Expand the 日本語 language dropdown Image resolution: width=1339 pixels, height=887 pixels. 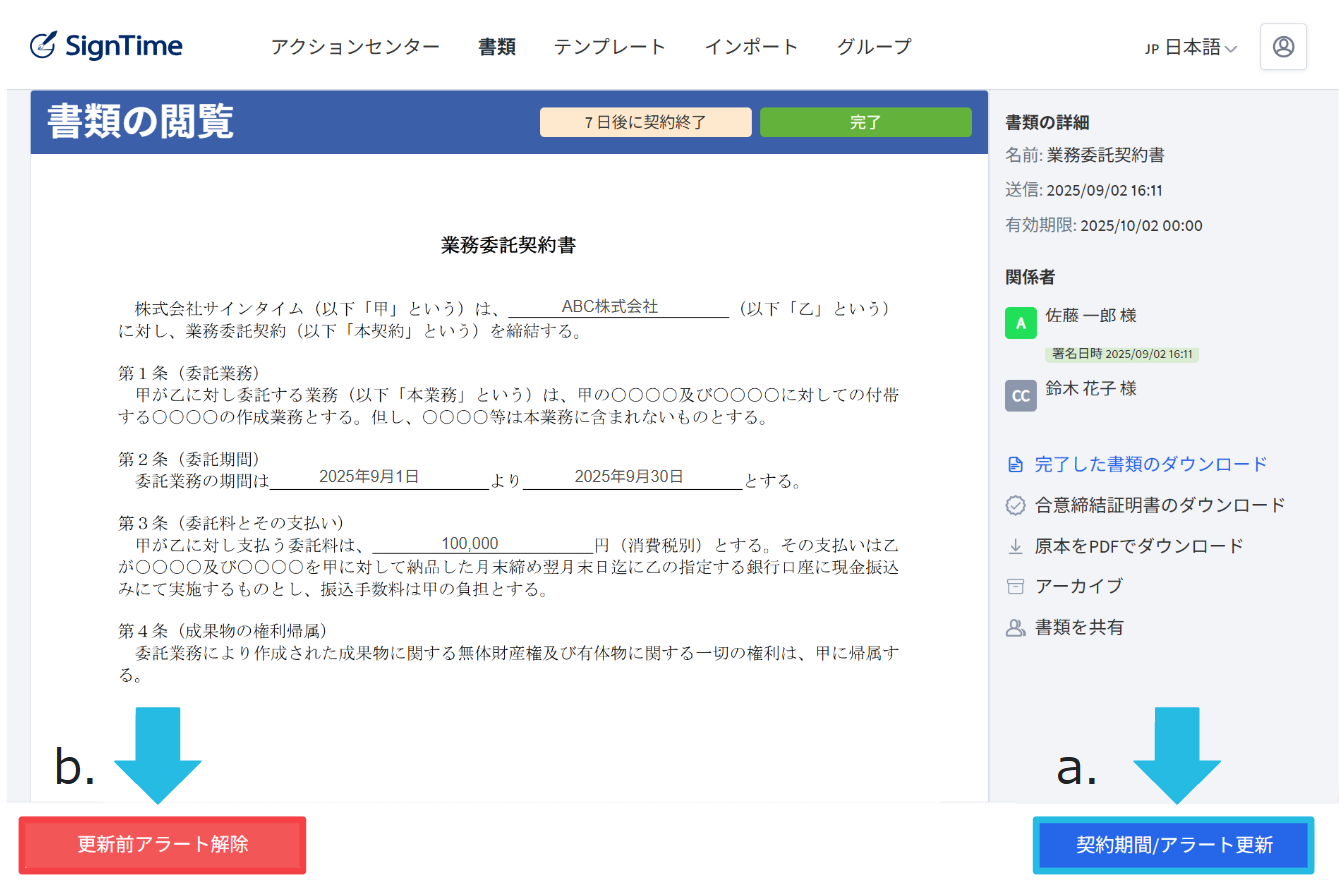pos(1192,47)
